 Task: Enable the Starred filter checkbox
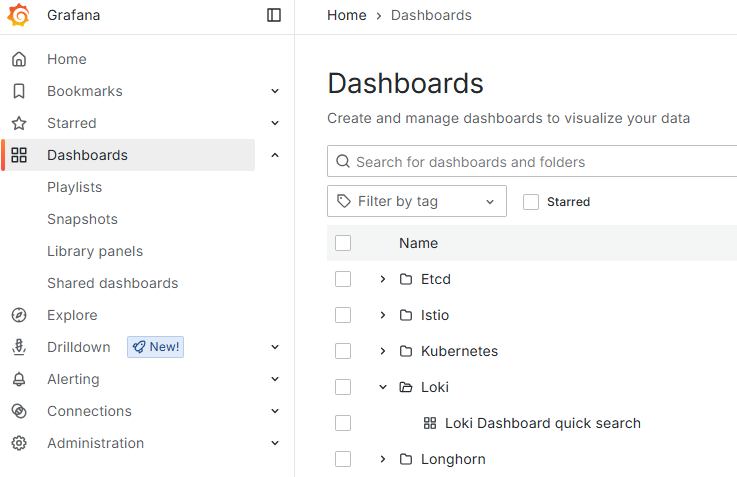[531, 202]
